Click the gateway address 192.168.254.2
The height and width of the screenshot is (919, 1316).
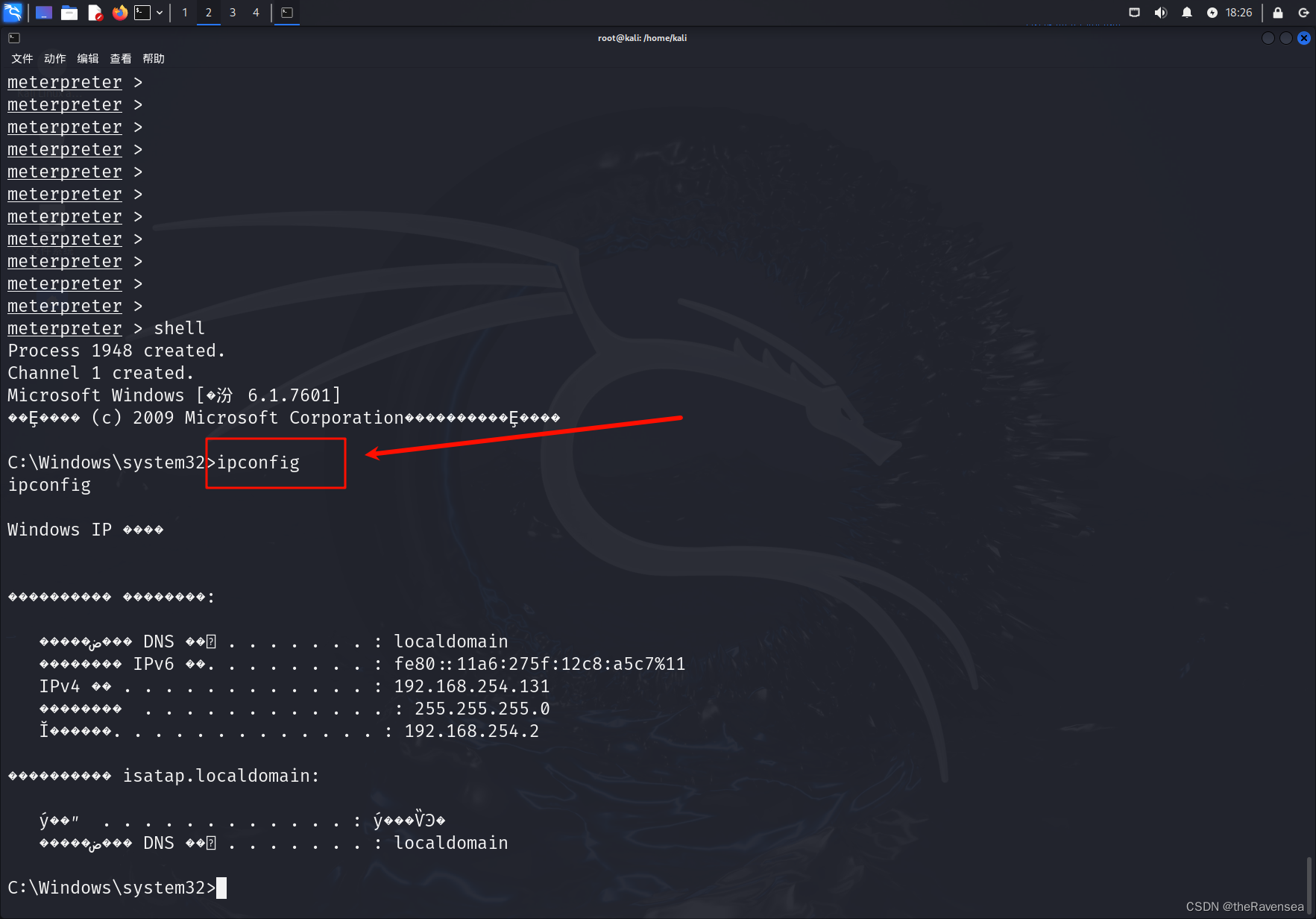pos(472,731)
